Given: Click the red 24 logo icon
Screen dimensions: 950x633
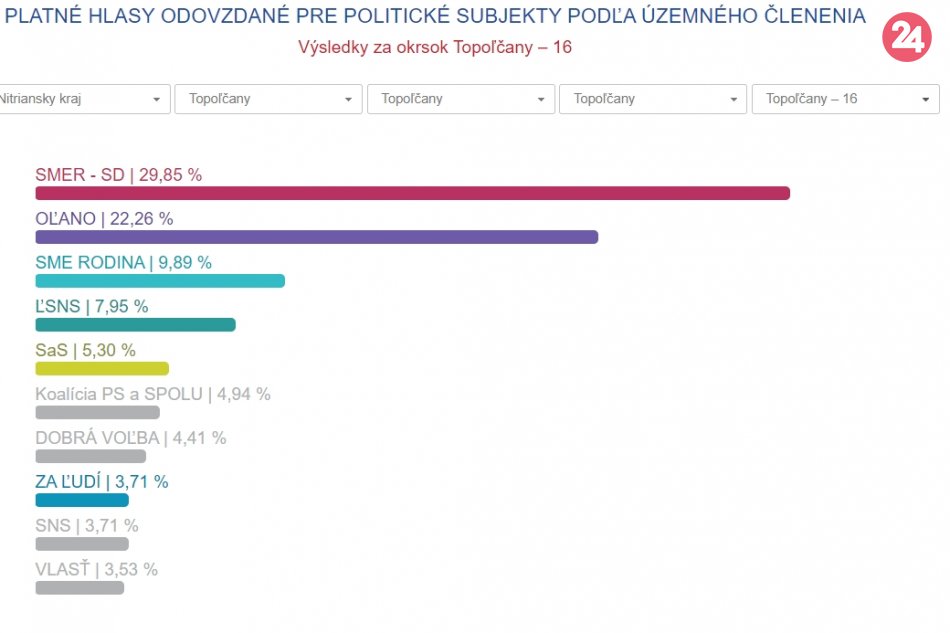Looking at the screenshot, I should (906, 38).
